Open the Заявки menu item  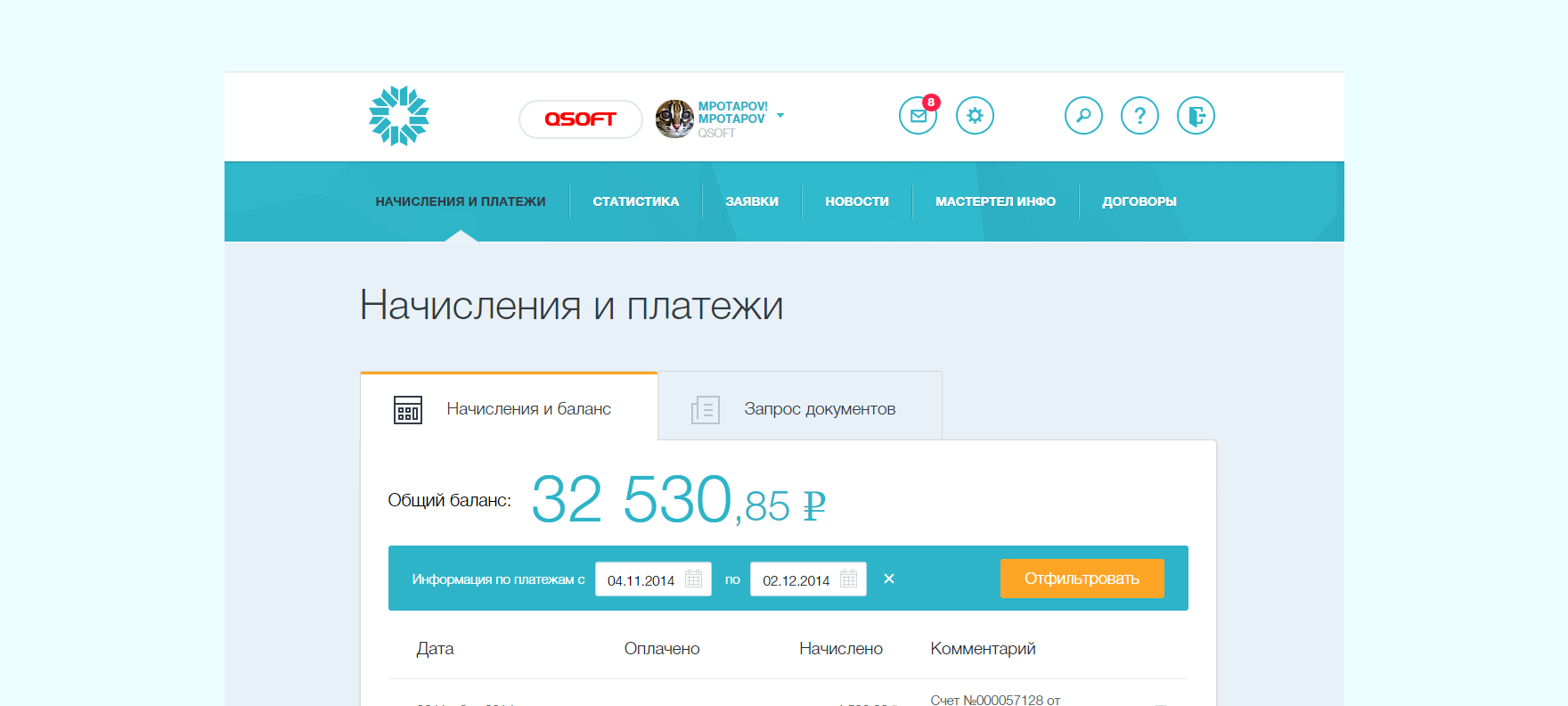pyautogui.click(x=752, y=201)
